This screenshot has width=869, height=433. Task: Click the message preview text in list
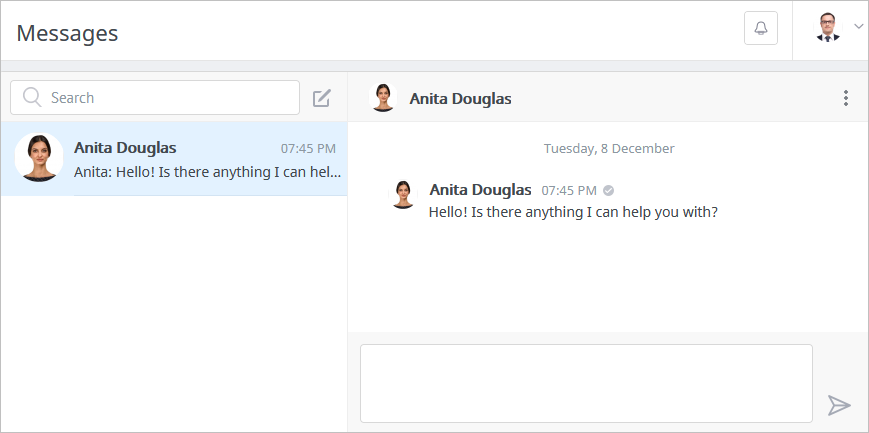click(x=207, y=172)
